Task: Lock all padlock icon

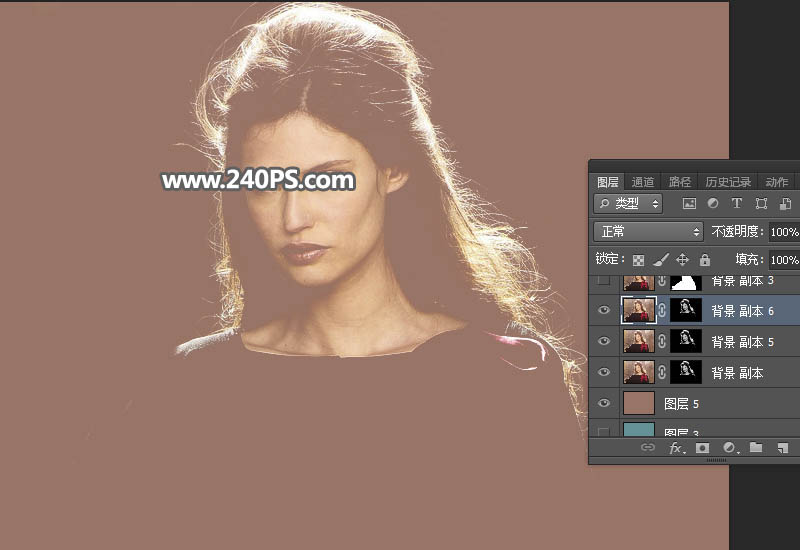Action: pyautogui.click(x=705, y=260)
